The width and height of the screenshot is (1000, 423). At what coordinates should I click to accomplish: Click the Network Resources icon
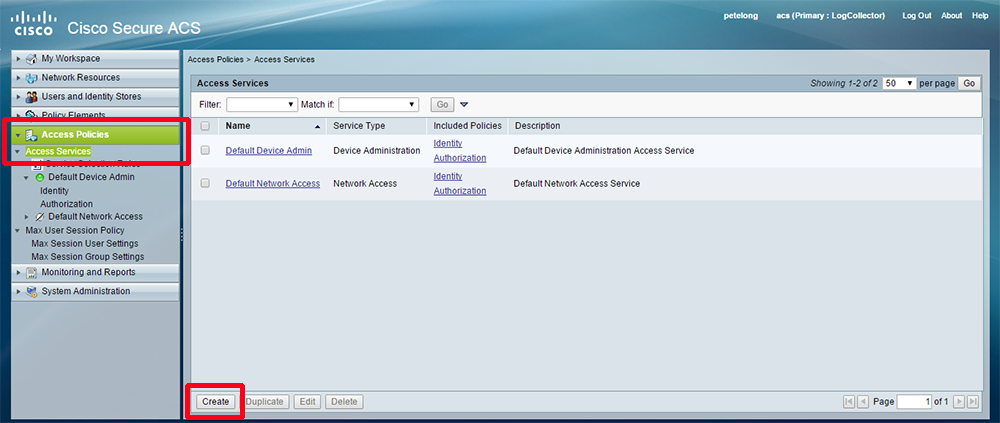click(31, 78)
